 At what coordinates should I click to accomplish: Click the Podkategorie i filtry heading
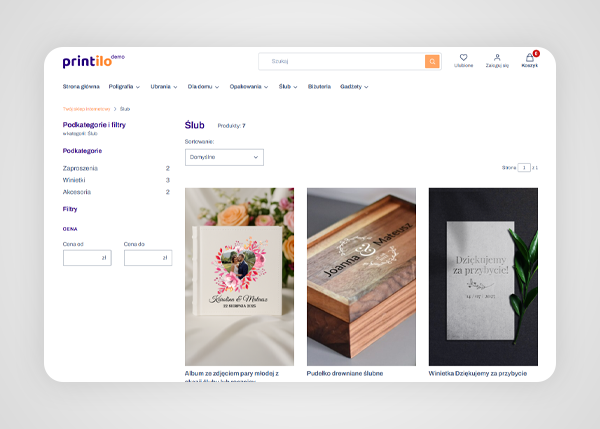click(x=94, y=125)
